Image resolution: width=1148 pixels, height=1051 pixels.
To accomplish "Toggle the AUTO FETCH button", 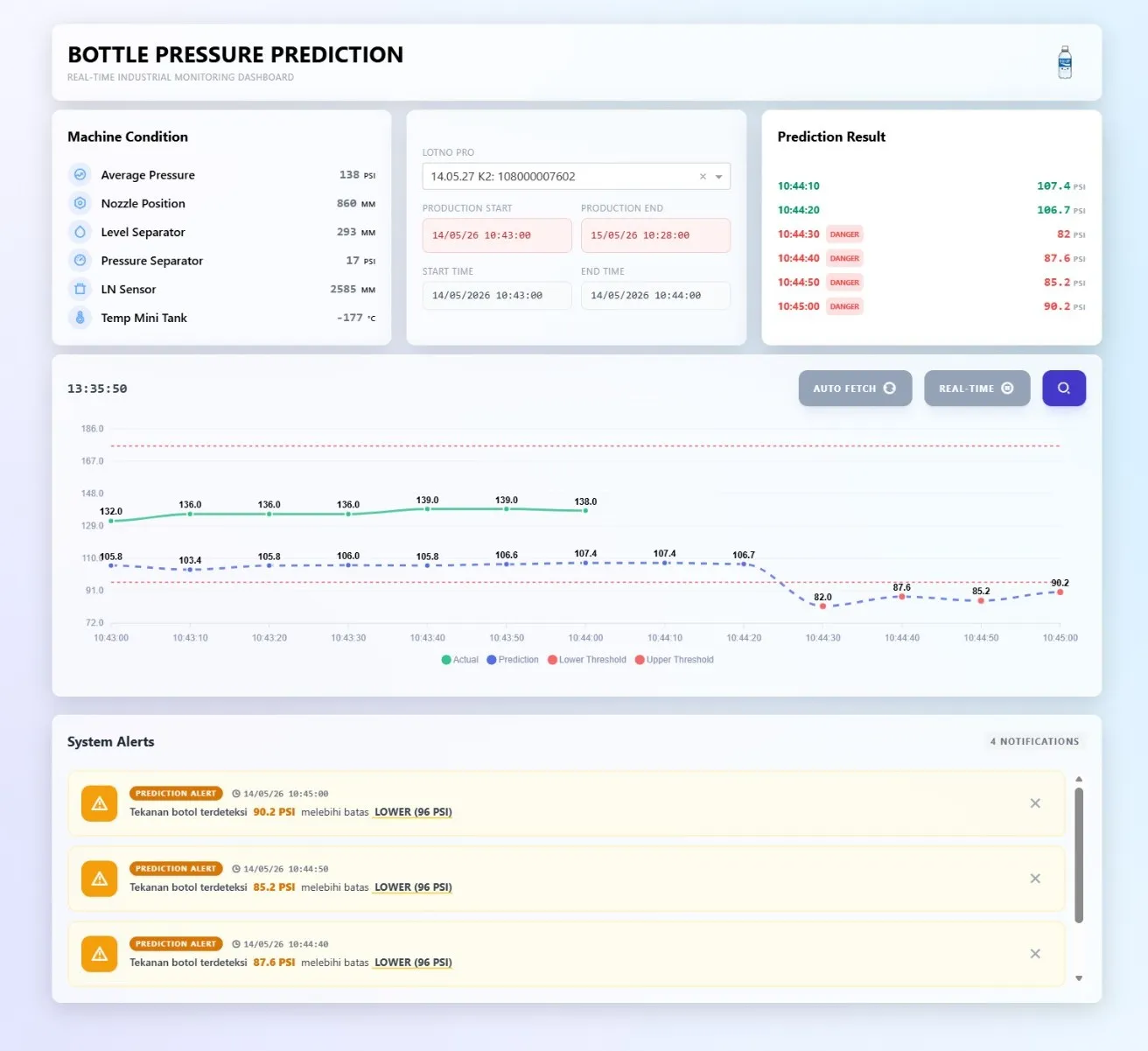I will click(x=855, y=388).
